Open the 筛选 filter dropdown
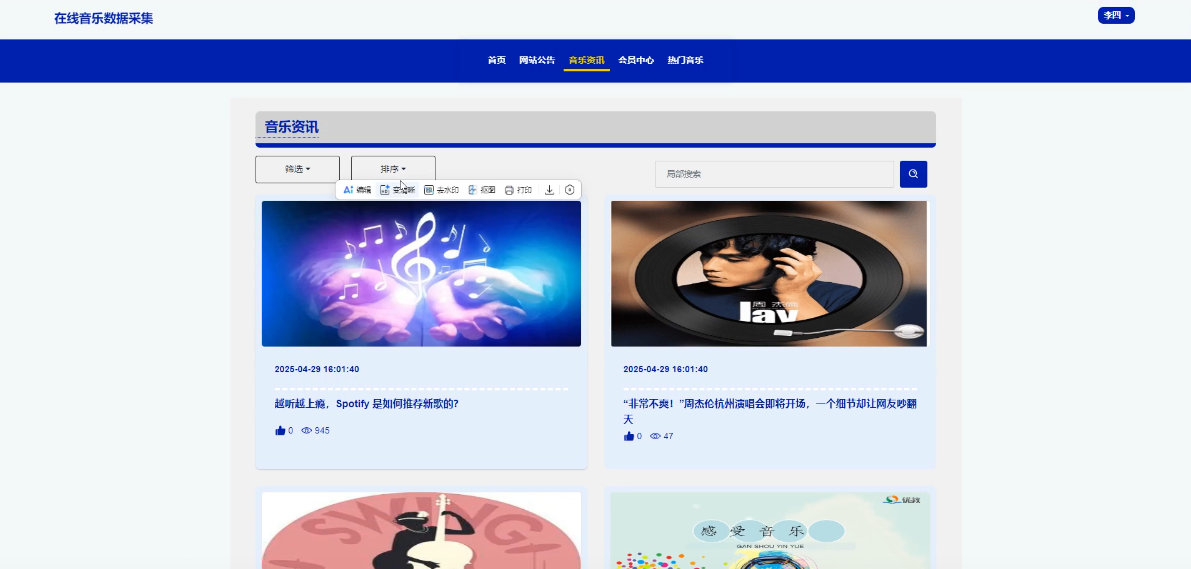The image size is (1191, 569). click(x=297, y=169)
